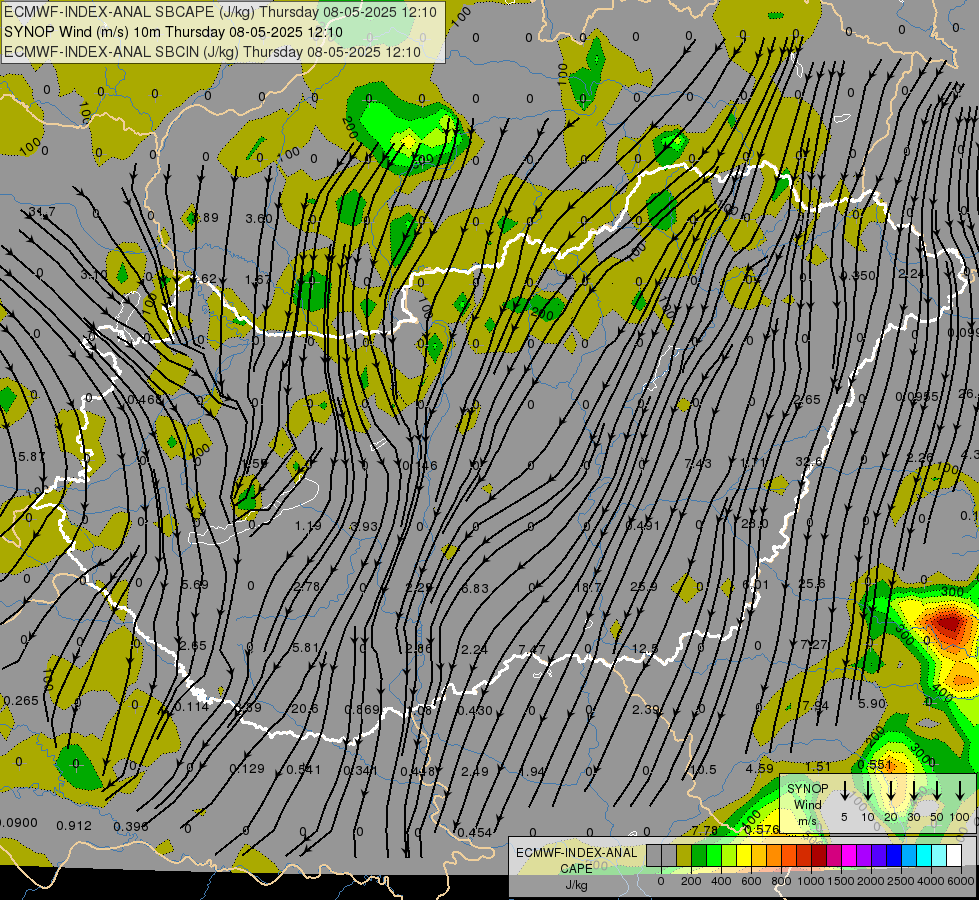Click the SBCIN value 0.551
This screenshot has width=979, height=900.
click(874, 765)
